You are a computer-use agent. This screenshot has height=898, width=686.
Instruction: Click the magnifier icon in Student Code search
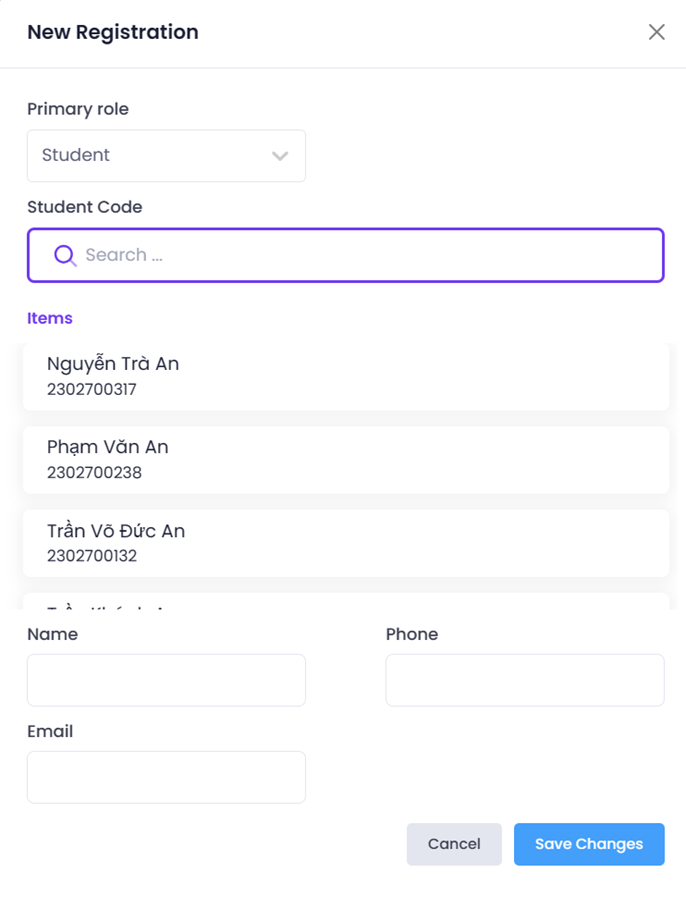(65, 255)
